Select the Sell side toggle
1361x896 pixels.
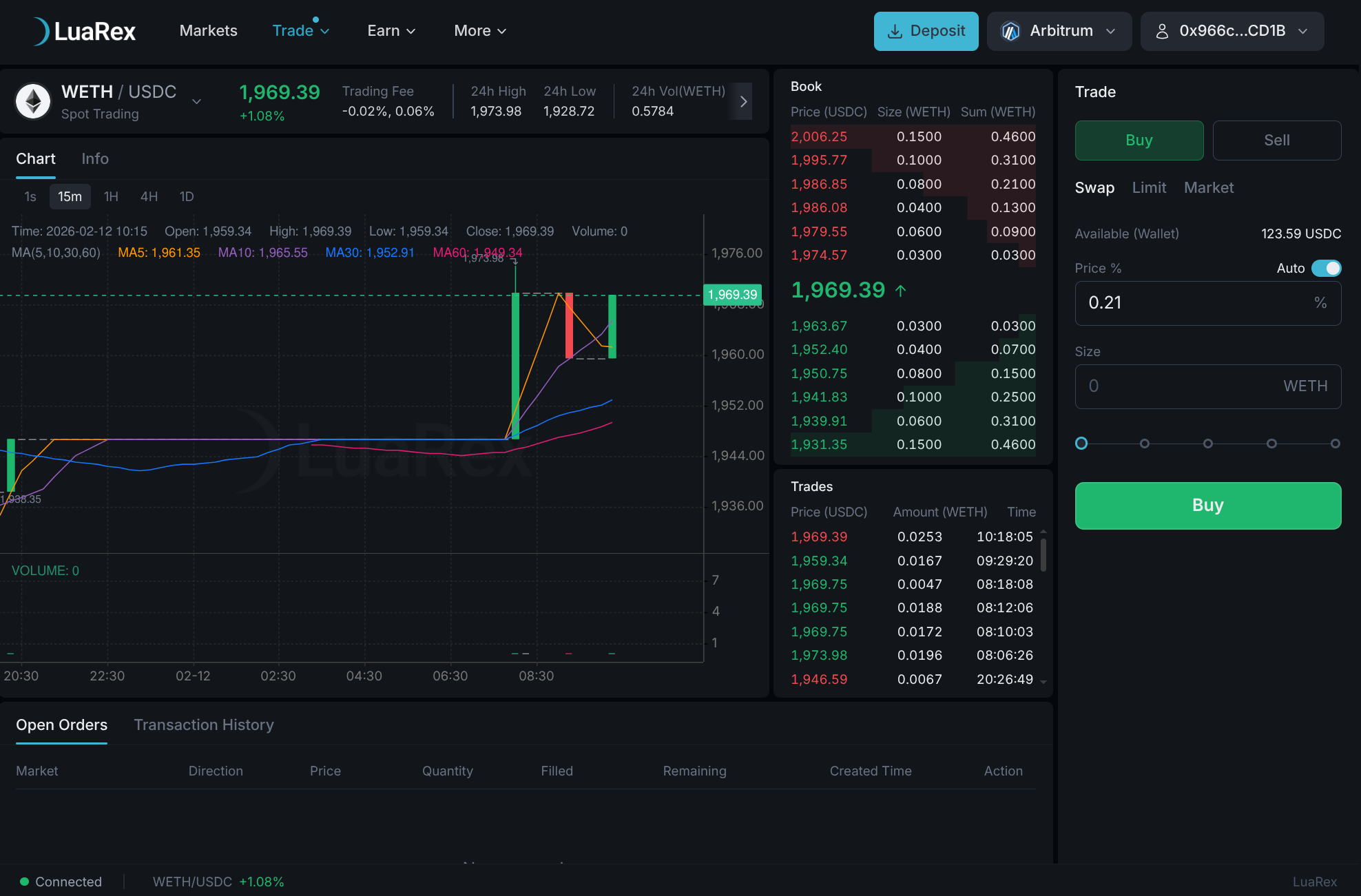(1277, 140)
